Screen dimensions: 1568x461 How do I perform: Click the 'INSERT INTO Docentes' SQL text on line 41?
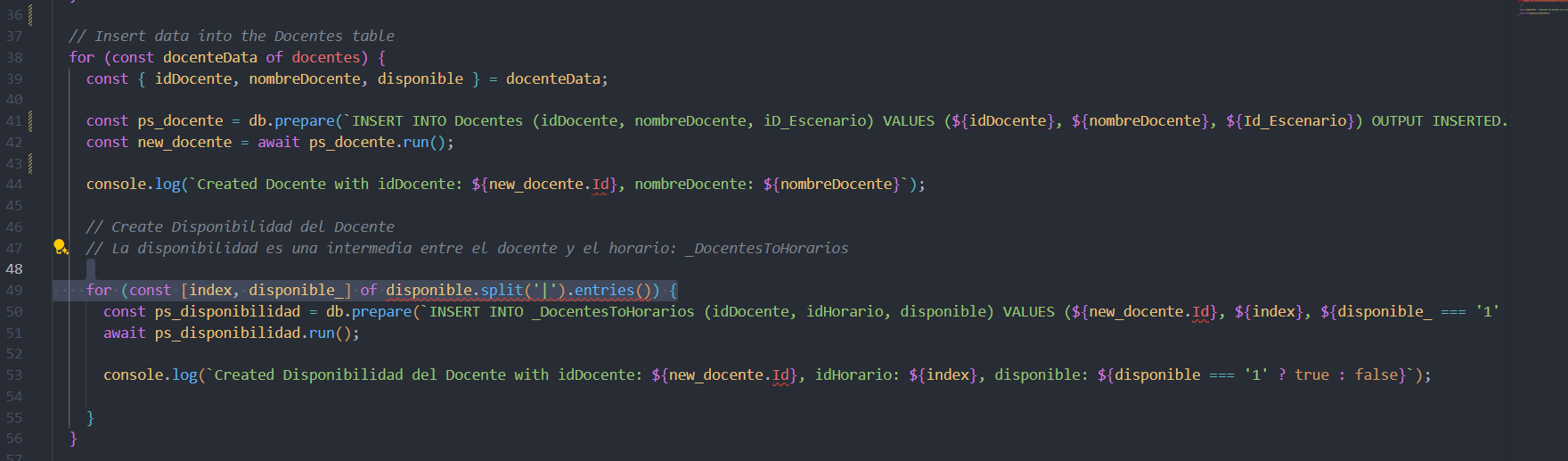click(x=437, y=120)
